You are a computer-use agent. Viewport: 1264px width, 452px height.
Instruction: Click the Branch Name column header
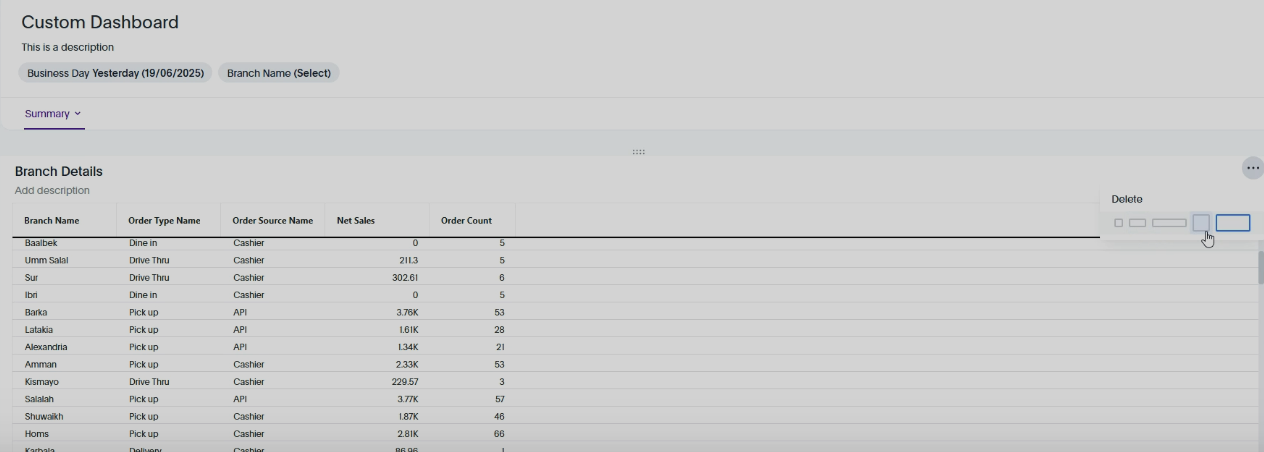tap(52, 220)
